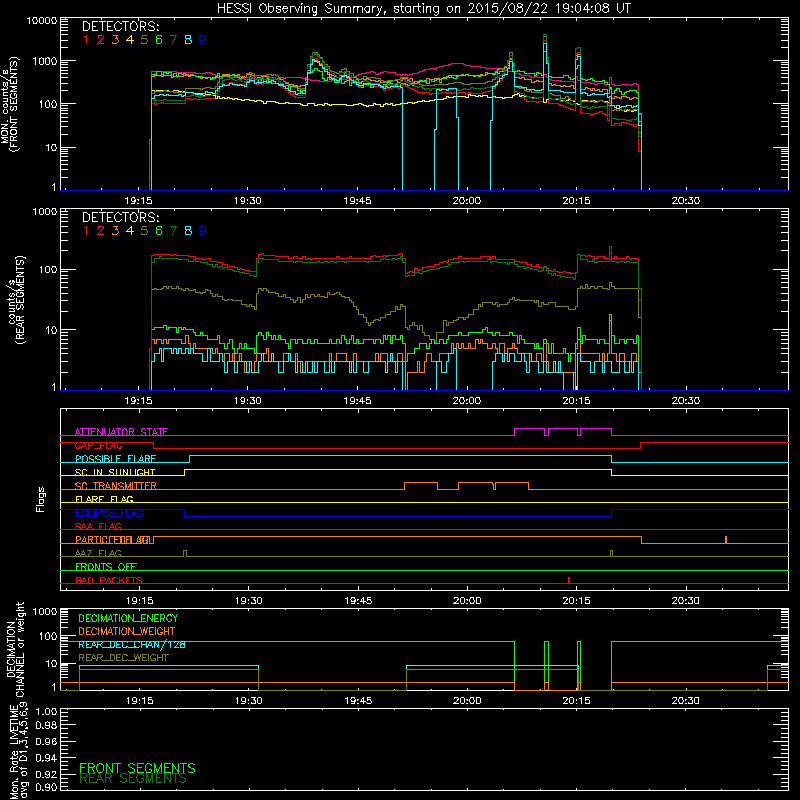This screenshot has height=800, width=800.
Task: Click 20:15 tick label under rear segments plot
Action: 576,401
